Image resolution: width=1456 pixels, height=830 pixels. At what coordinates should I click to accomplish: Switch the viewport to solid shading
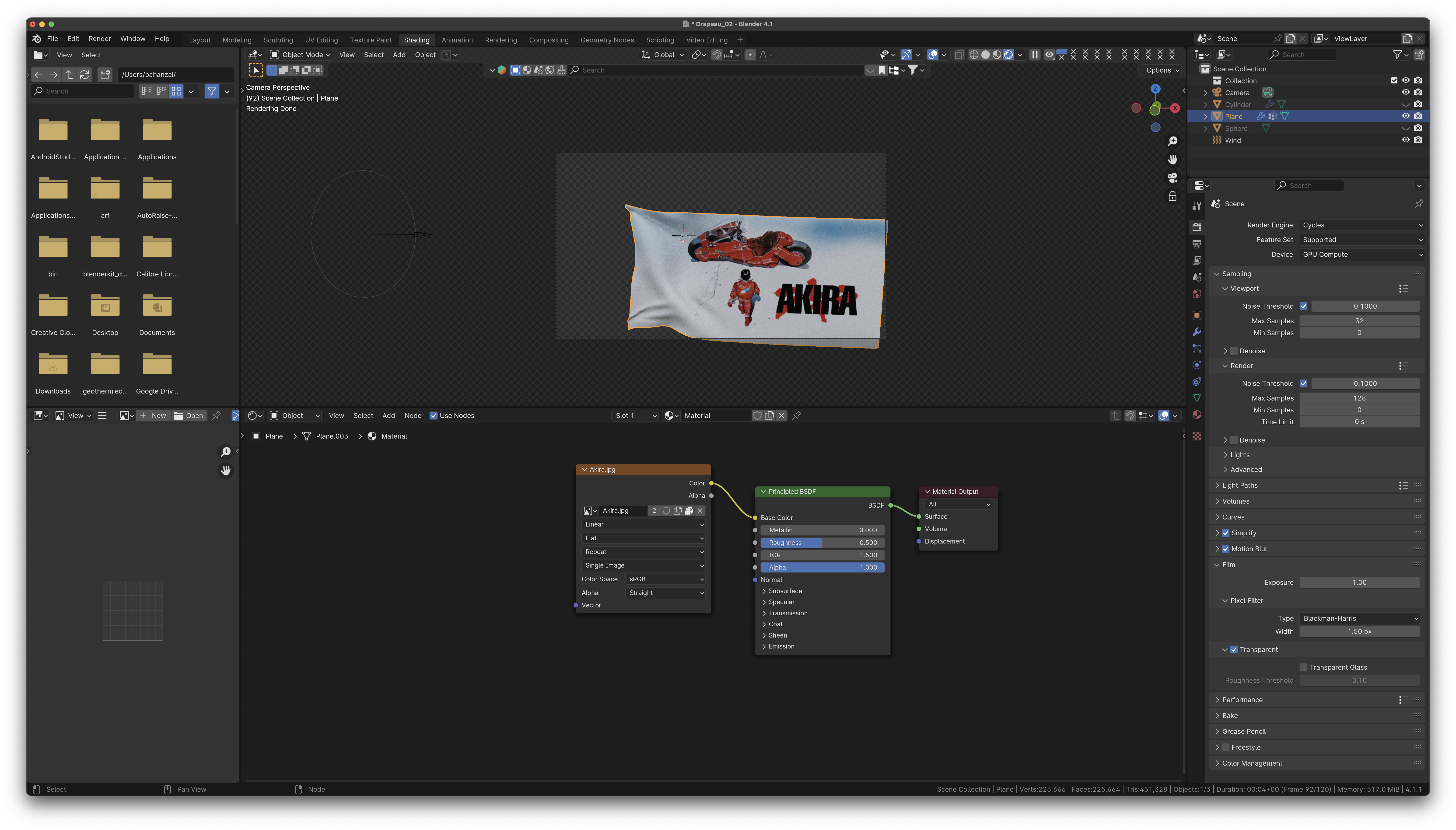click(985, 55)
